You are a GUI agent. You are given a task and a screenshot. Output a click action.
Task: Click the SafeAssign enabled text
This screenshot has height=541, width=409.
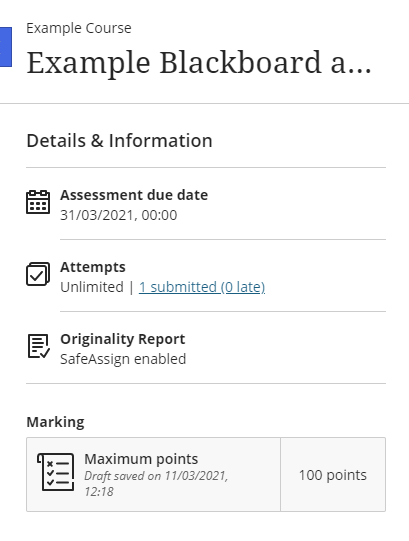(x=123, y=359)
